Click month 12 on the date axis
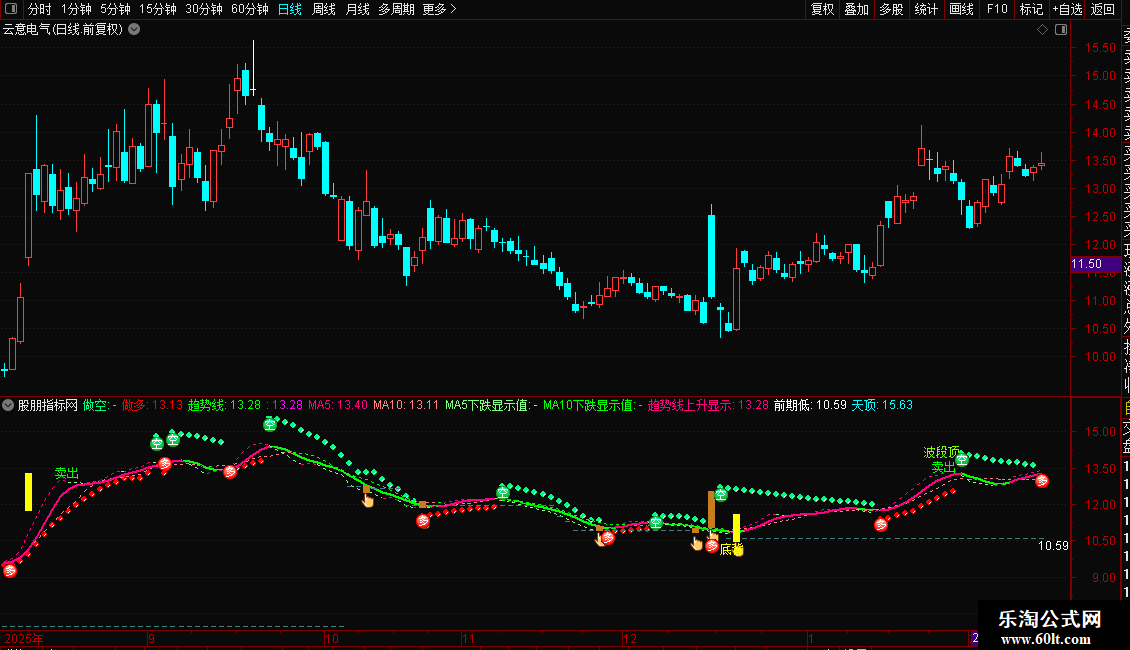The image size is (1130, 650). pos(630,638)
